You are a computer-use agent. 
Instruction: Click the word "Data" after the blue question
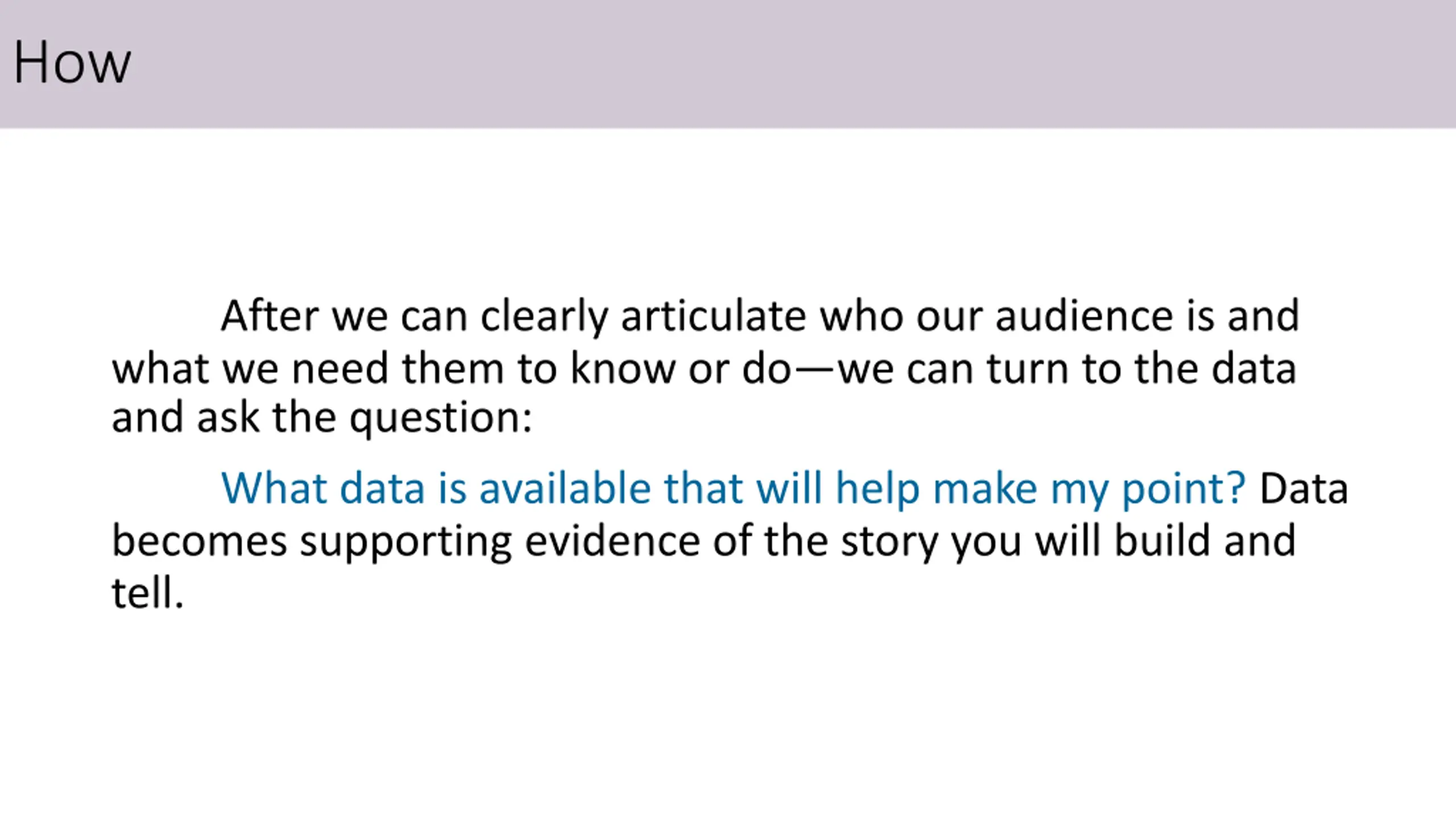click(x=1304, y=488)
